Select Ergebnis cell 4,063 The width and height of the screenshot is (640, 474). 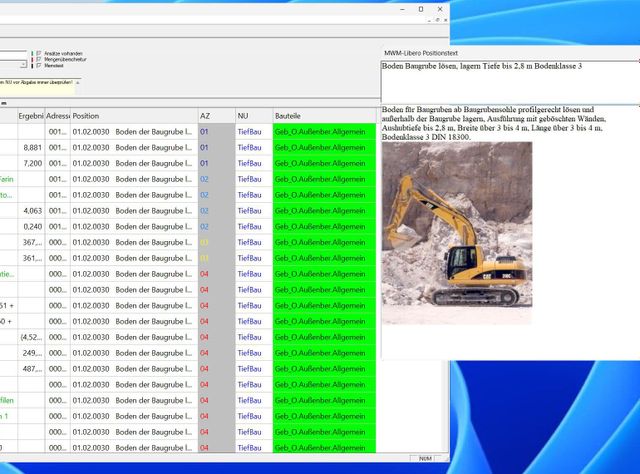click(x=31, y=211)
